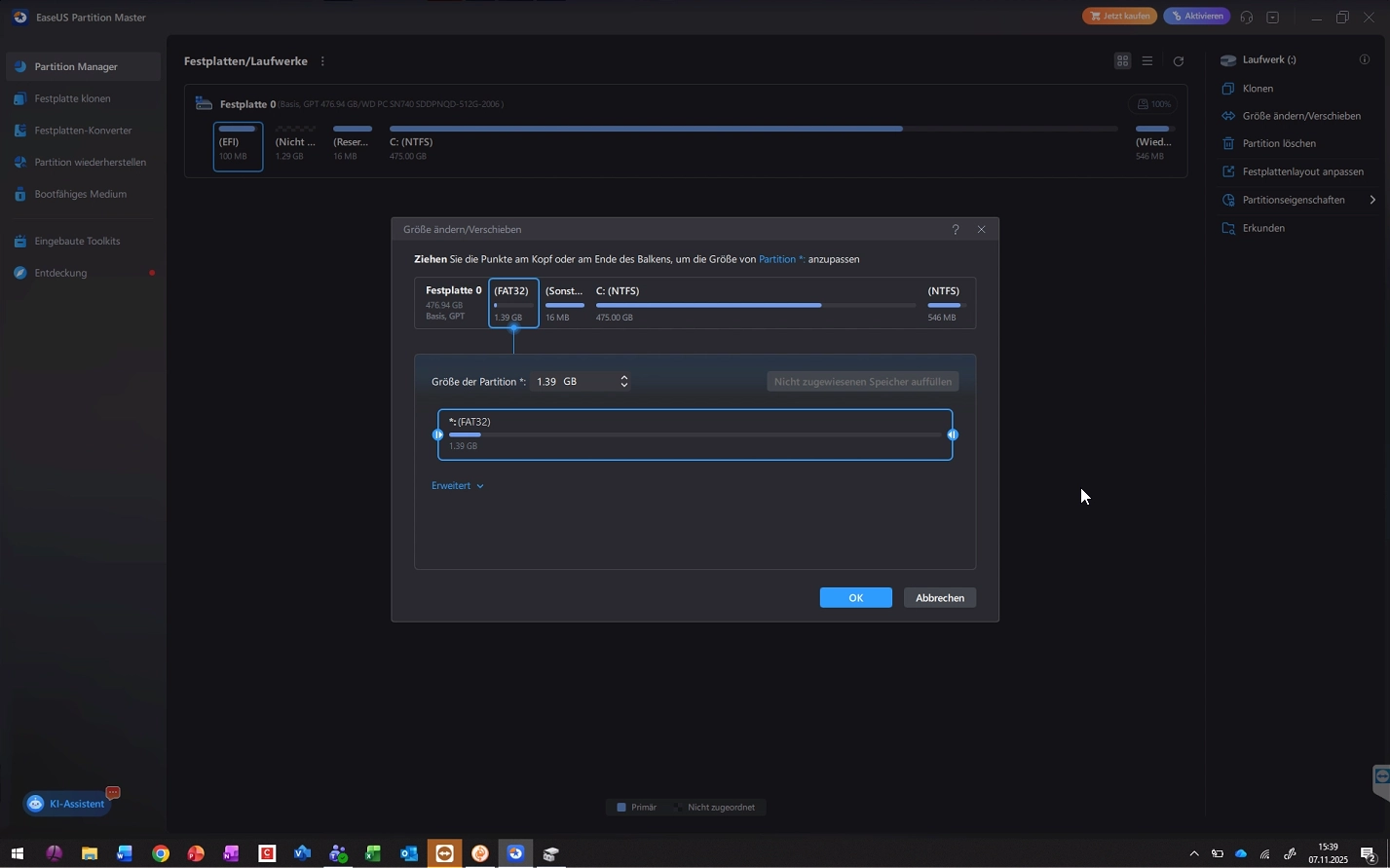1390x868 pixels.
Task: Click the Abbrechen button
Action: (x=939, y=598)
